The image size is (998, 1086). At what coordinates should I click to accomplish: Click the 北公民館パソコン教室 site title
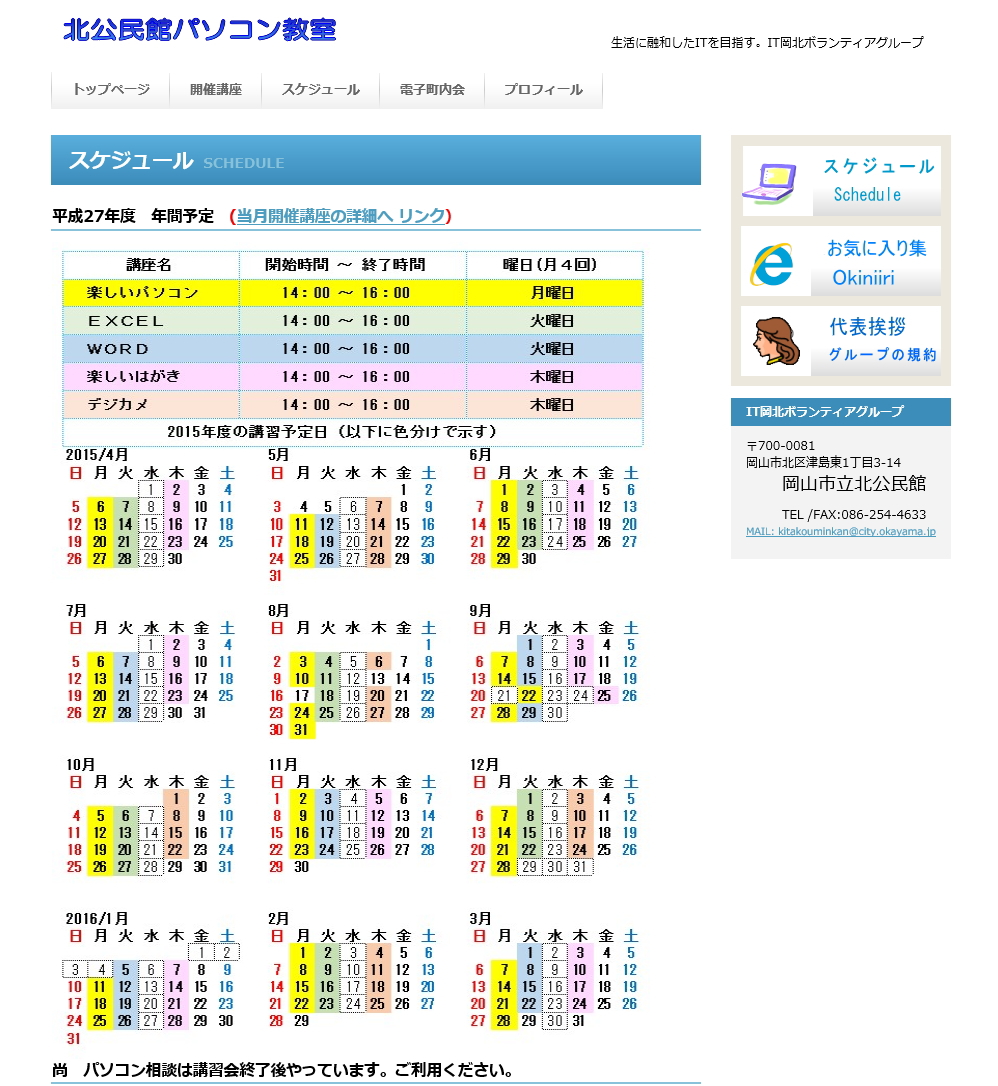[x=200, y=30]
